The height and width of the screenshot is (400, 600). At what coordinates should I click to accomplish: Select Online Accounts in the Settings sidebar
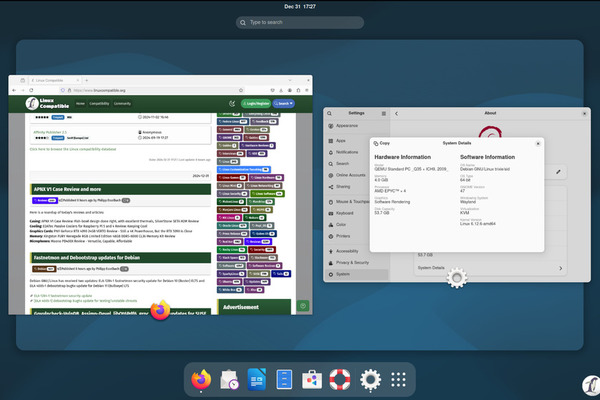pos(356,175)
